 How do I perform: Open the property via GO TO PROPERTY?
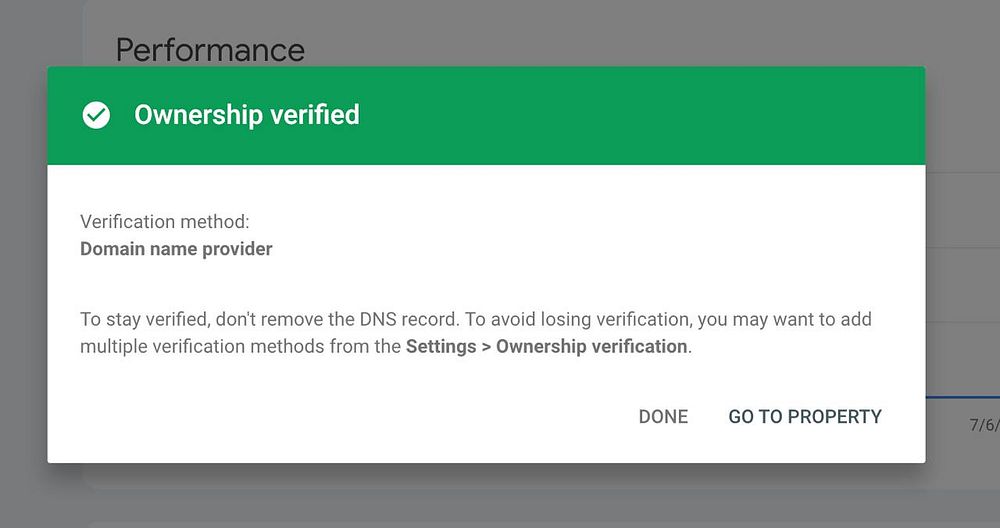click(x=805, y=417)
